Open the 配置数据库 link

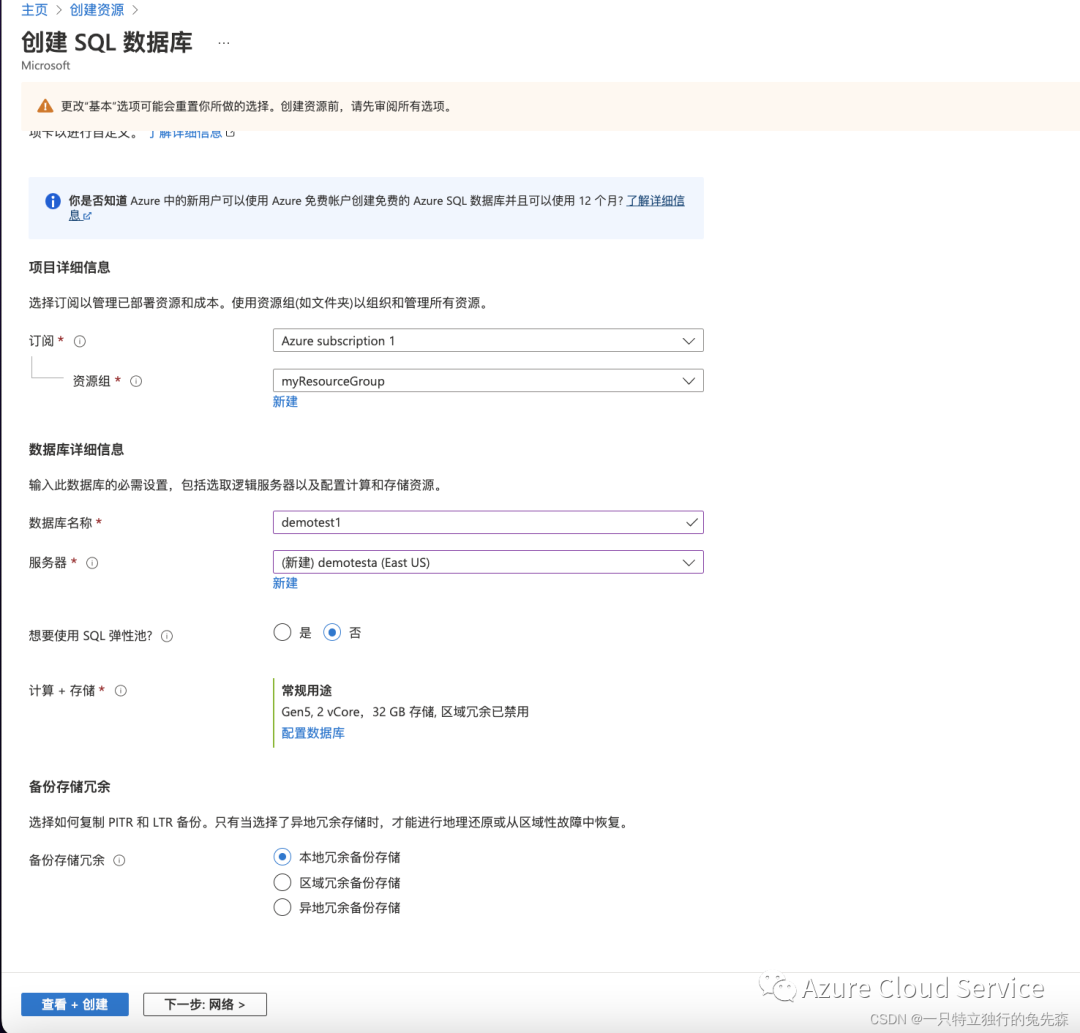(313, 733)
